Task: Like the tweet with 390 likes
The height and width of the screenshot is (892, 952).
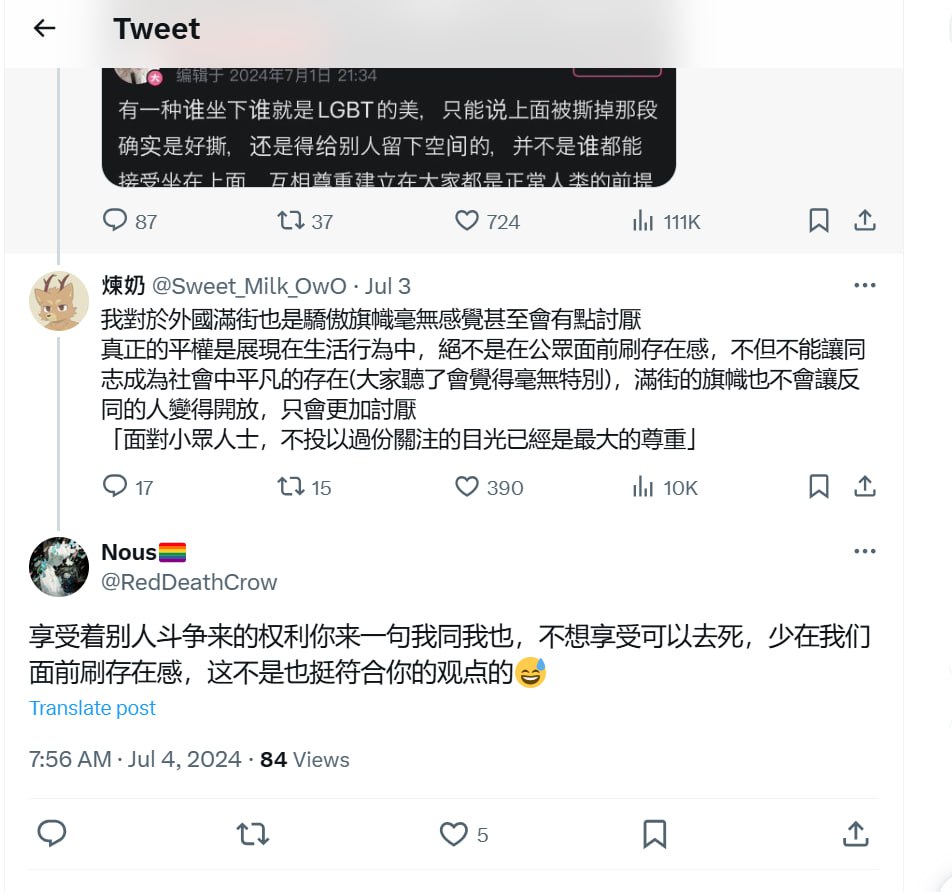Action: 489,487
